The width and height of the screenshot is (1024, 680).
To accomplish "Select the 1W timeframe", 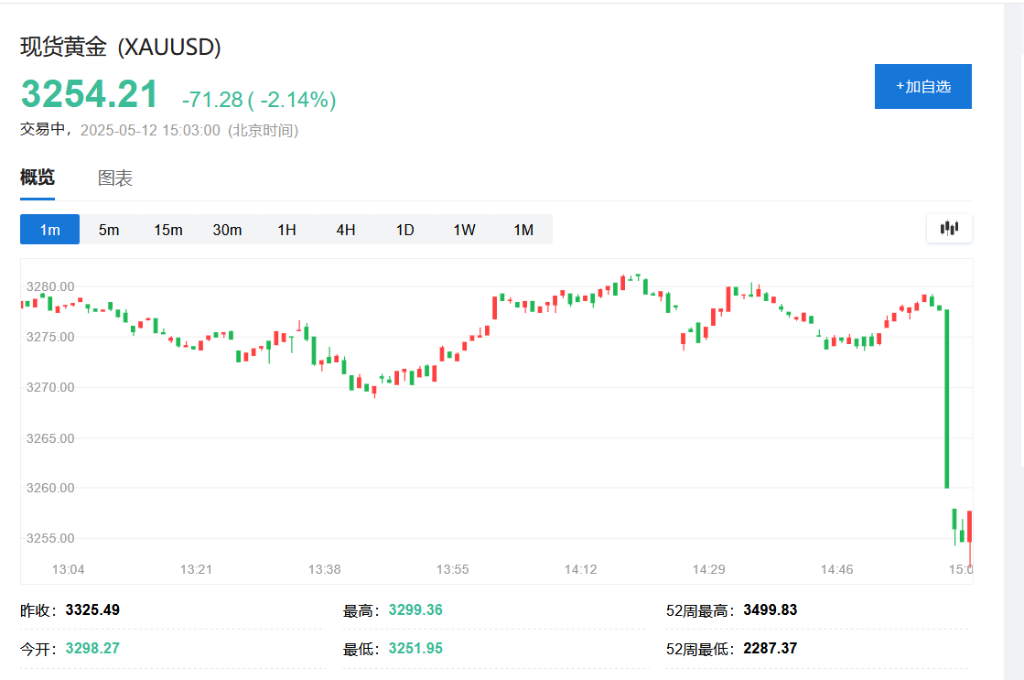I will point(464,229).
